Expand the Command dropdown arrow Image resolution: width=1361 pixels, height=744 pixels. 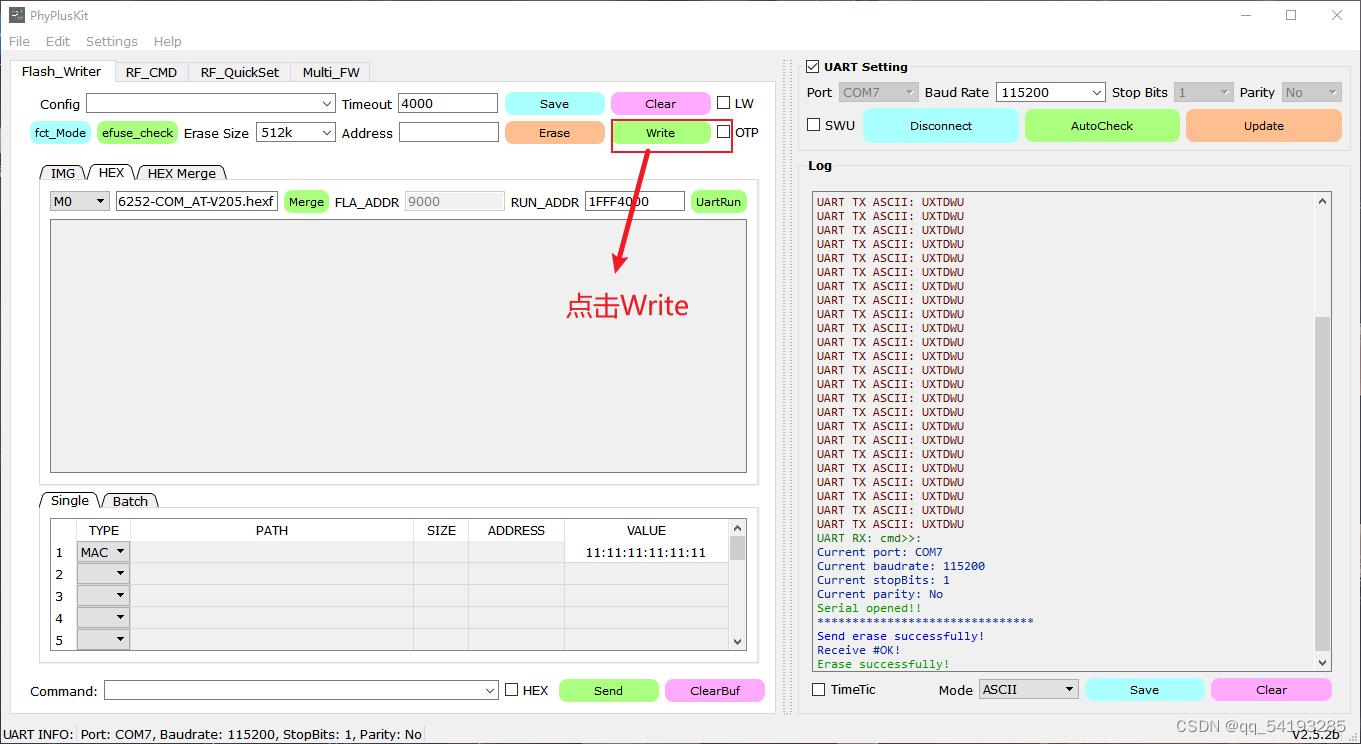point(490,691)
